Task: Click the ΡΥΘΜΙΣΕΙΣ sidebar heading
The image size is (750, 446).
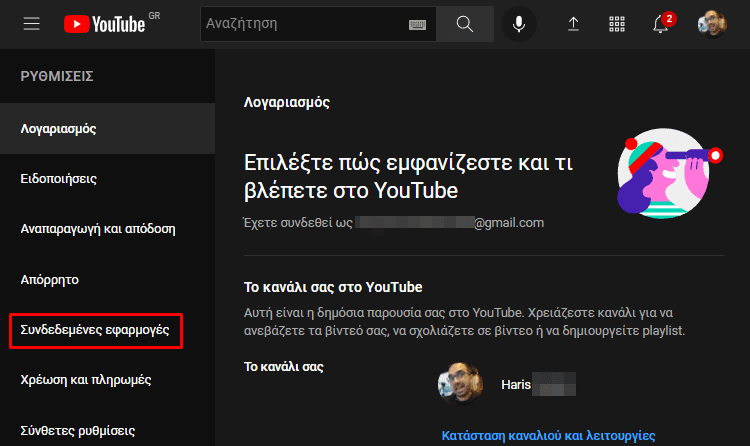Action: [56, 76]
